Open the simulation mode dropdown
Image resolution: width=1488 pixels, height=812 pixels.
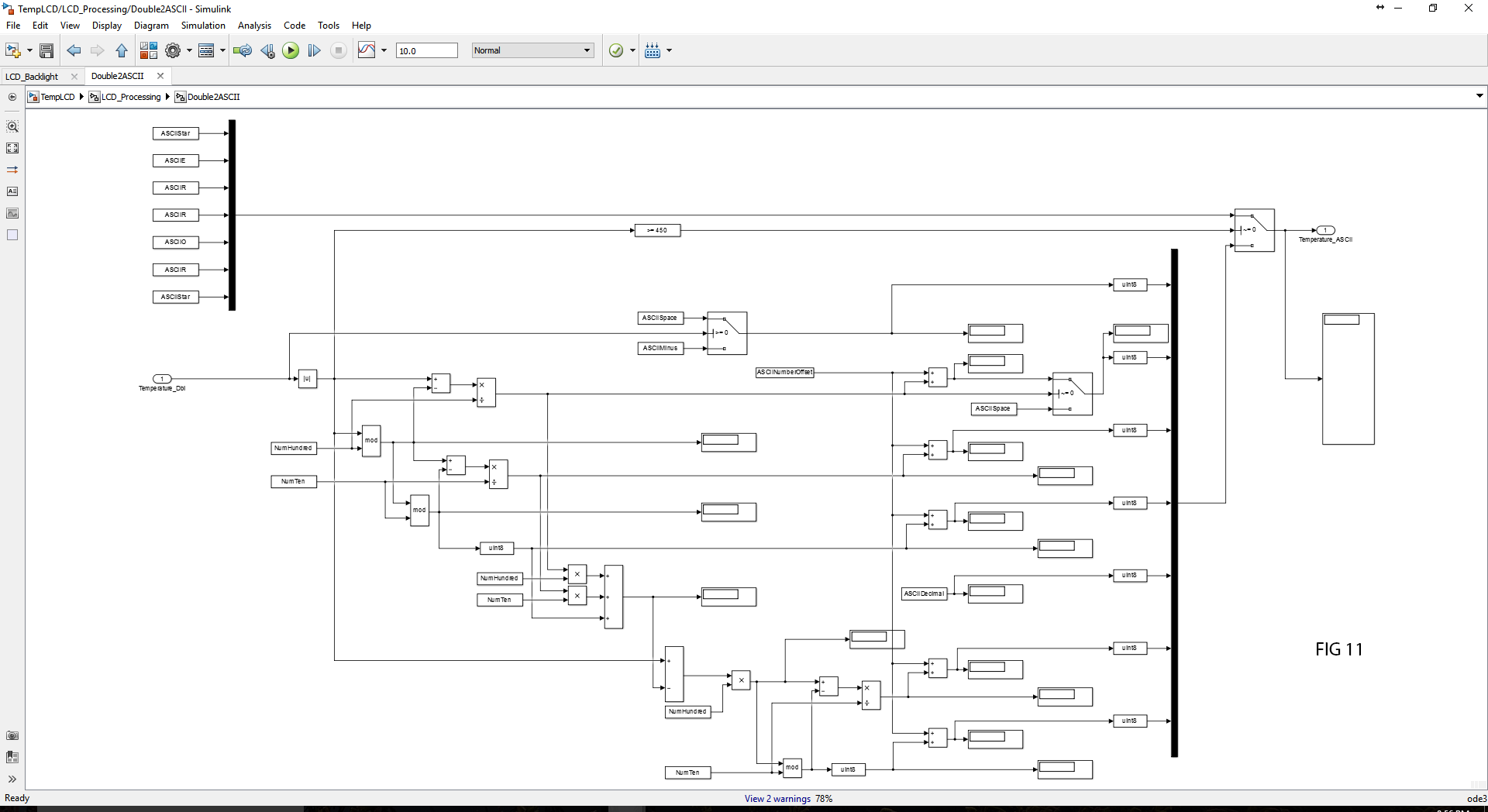[x=532, y=50]
